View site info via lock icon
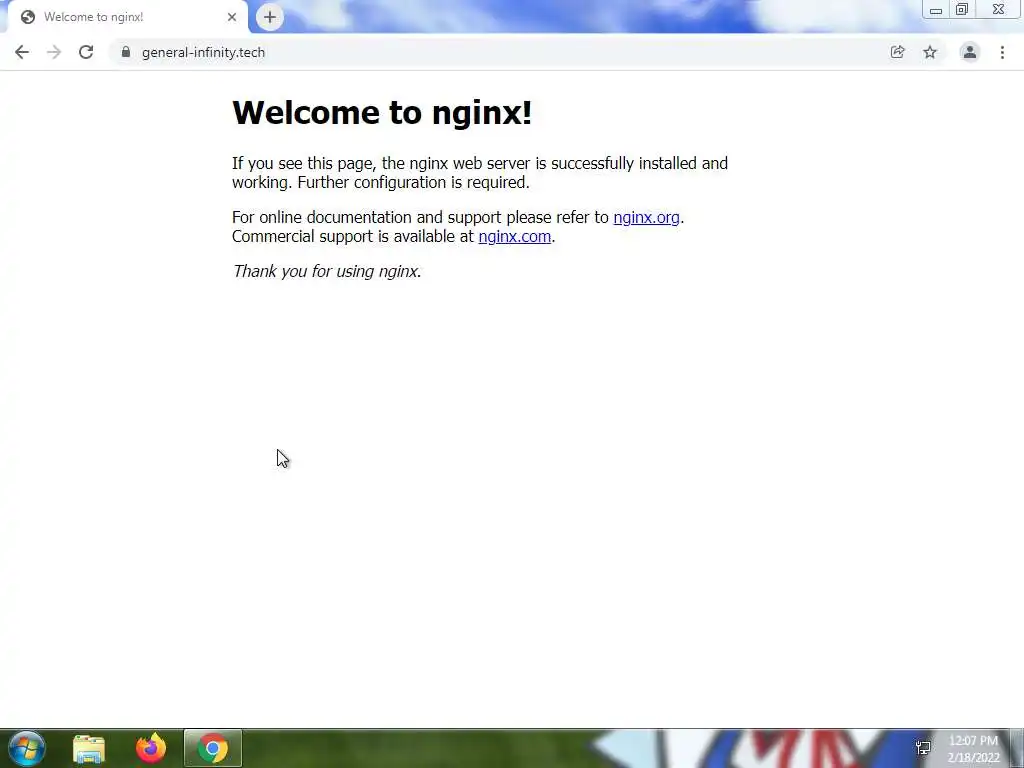The image size is (1024, 768). coord(125,52)
